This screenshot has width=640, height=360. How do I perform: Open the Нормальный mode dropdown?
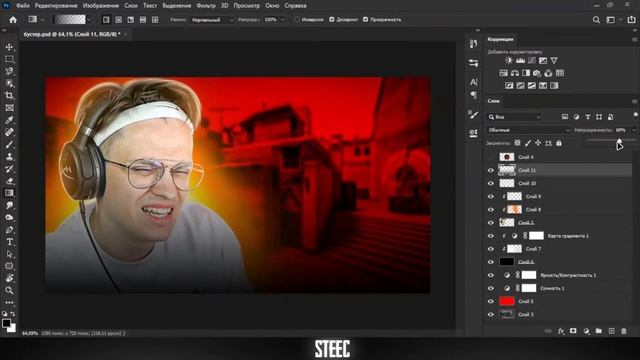pos(212,20)
